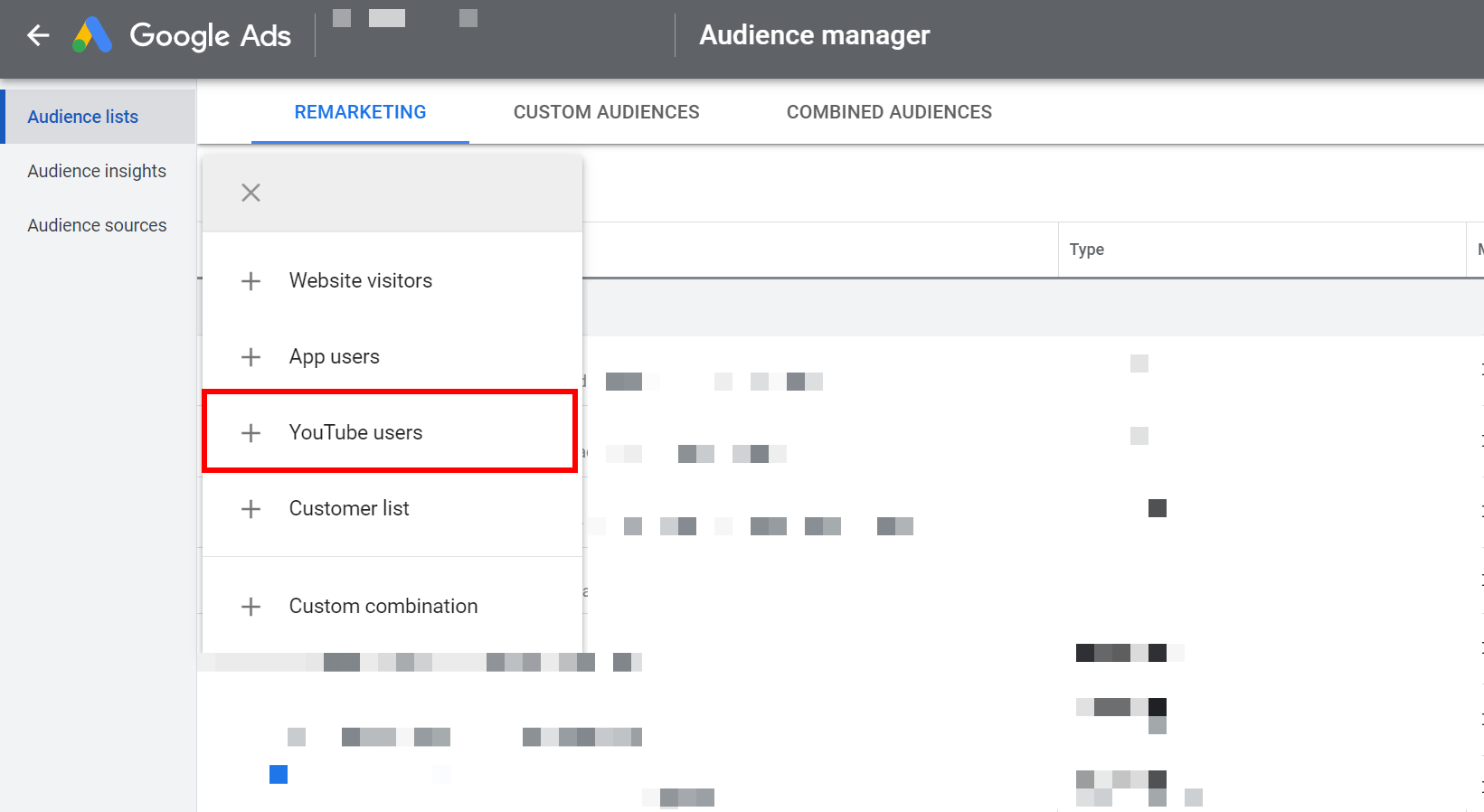Choose YouTube users audience option
The height and width of the screenshot is (812, 1484).
click(392, 433)
